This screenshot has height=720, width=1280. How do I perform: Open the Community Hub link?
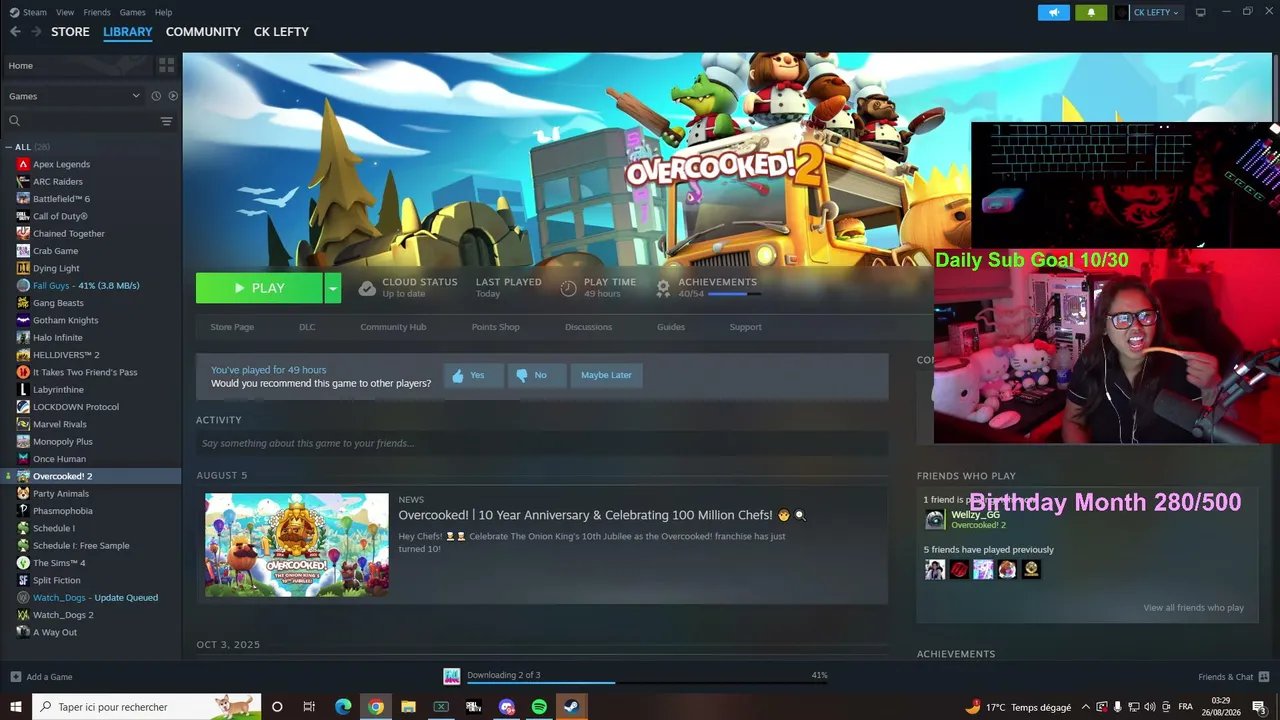pyautogui.click(x=393, y=327)
